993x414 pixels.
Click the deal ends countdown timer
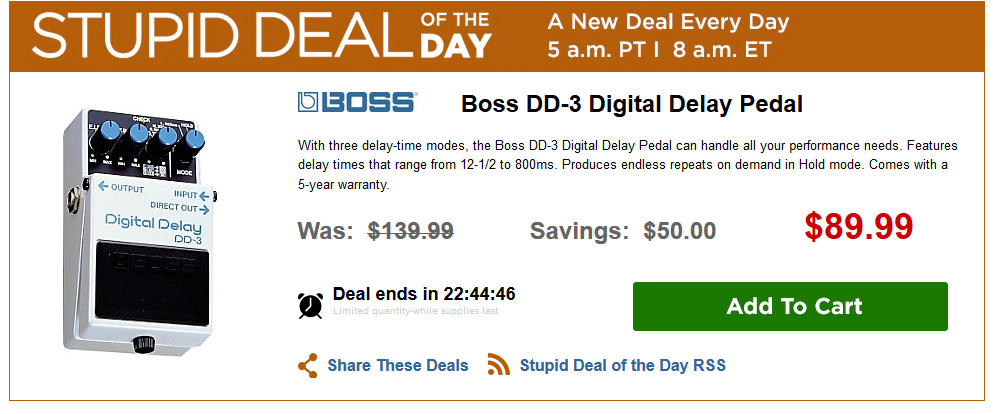[424, 294]
